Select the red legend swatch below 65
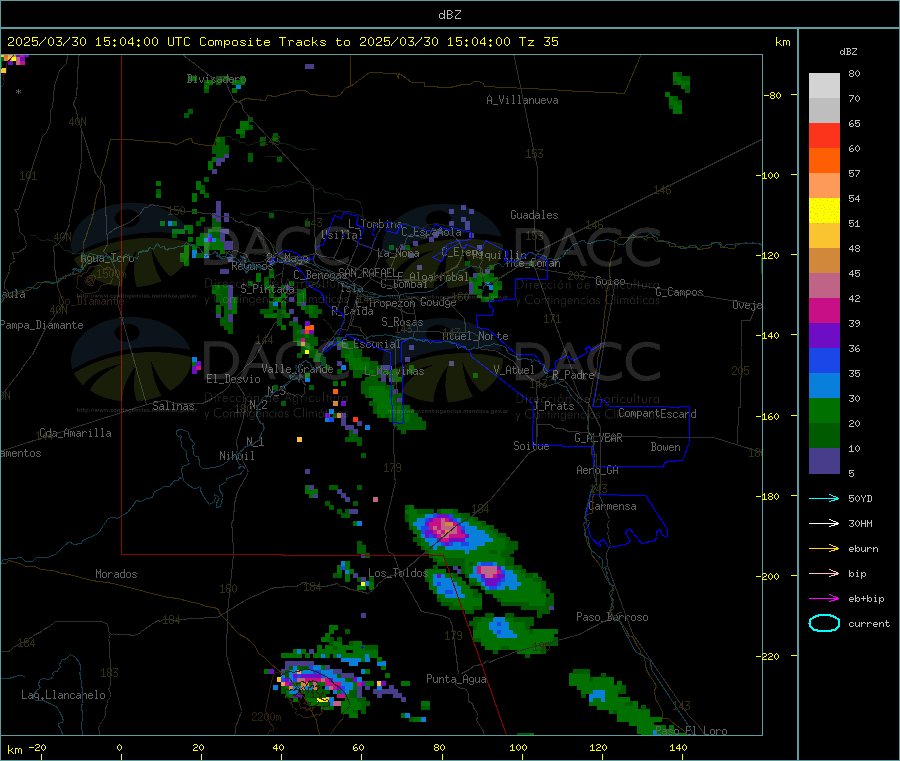Viewport: 900px width, 761px height. [824, 135]
